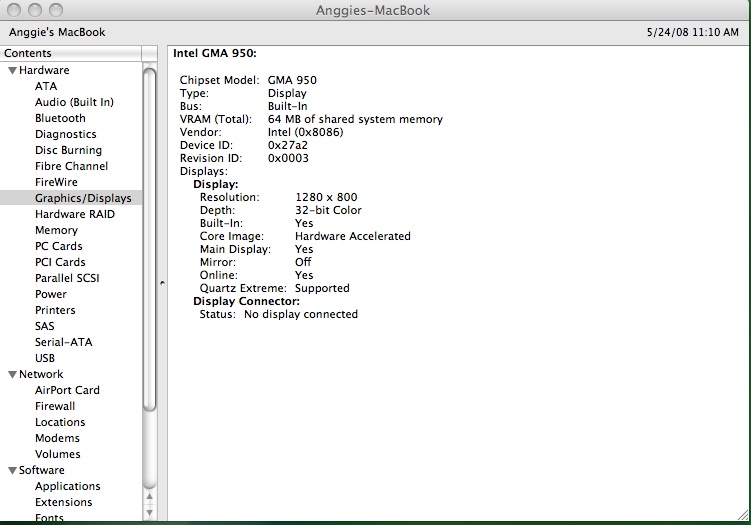Show FireWire device details

[56, 182]
